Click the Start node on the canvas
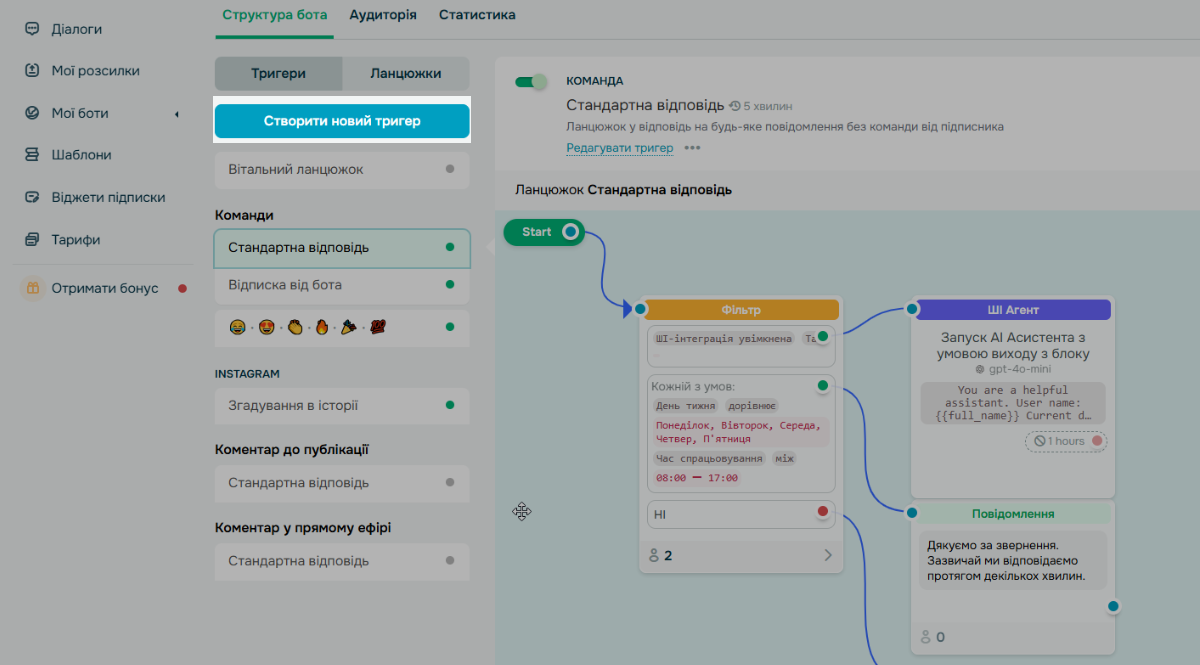This screenshot has height=665, width=1200. pos(543,231)
